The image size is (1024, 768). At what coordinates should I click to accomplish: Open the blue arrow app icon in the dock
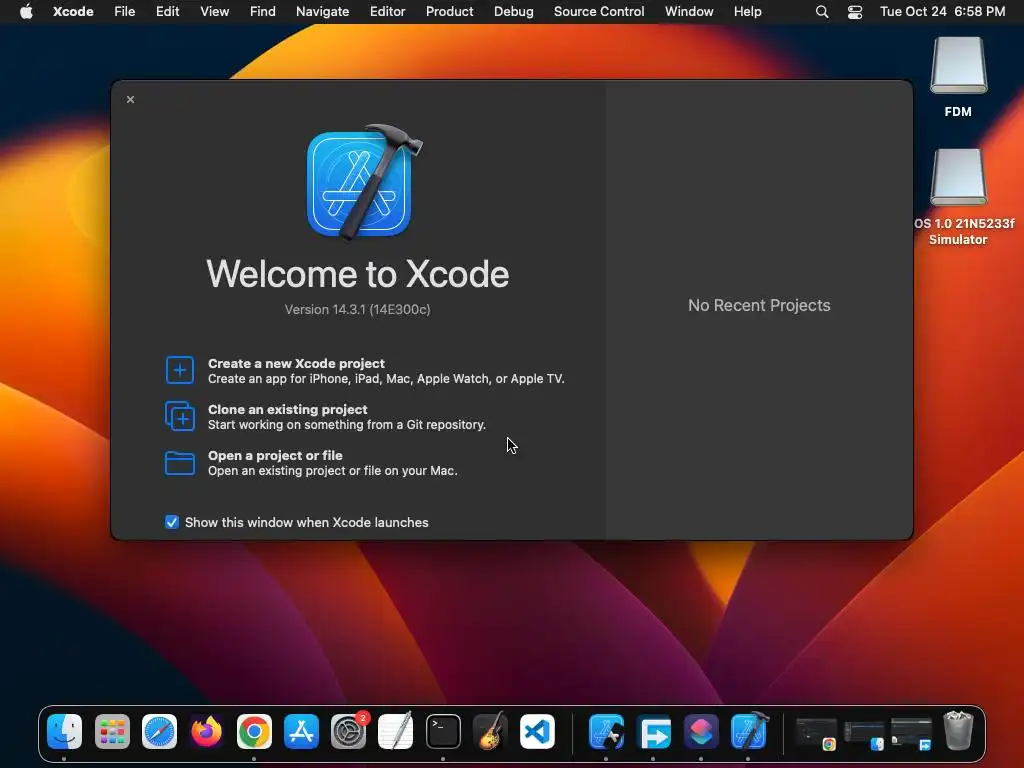[654, 731]
